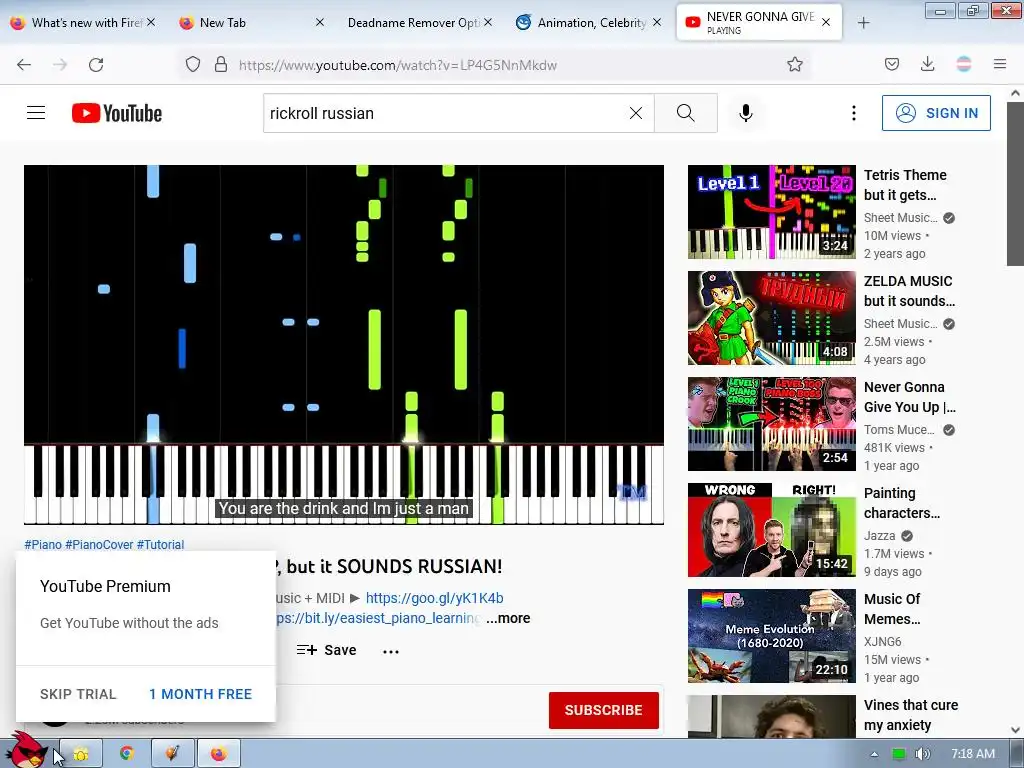
Task: Open a new browser tab
Action: tap(863, 23)
